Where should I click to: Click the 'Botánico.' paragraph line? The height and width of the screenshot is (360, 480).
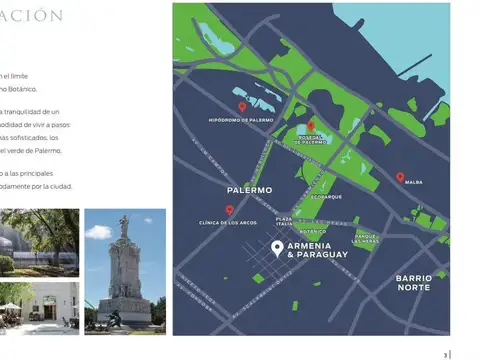pos(18,89)
